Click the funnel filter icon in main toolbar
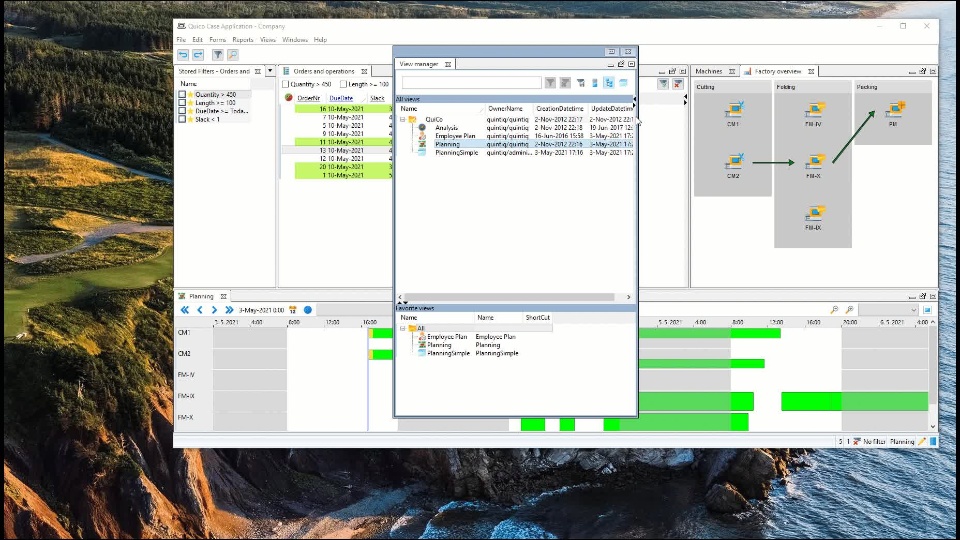The height and width of the screenshot is (540, 960). coord(217,55)
